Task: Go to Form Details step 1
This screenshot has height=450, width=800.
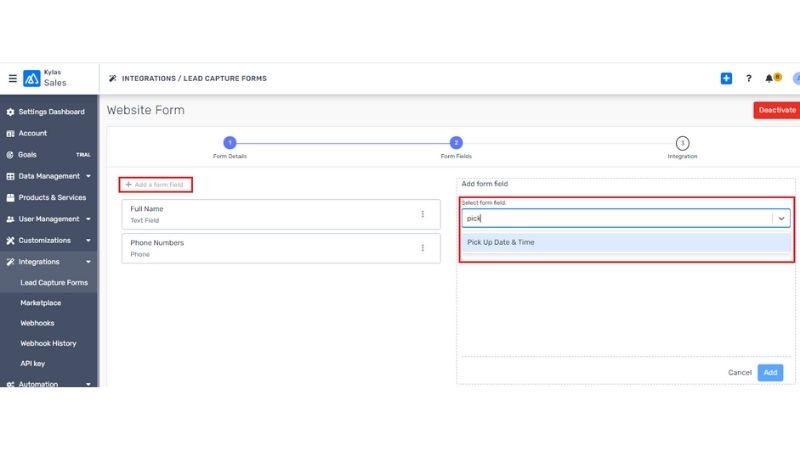Action: tap(230, 143)
